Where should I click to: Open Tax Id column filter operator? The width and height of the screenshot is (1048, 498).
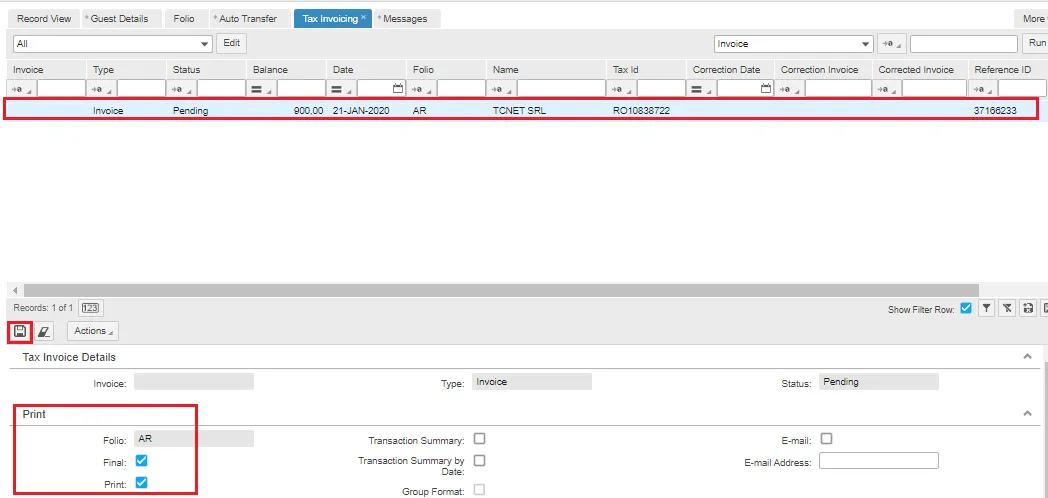[x=622, y=88]
